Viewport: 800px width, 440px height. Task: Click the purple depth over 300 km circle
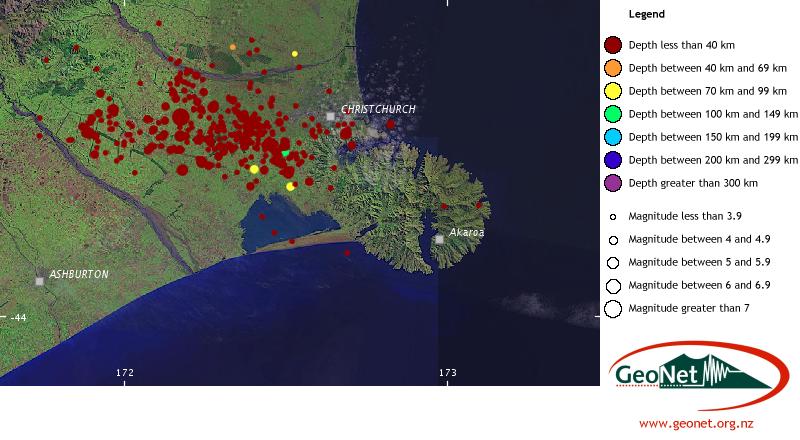(613, 183)
